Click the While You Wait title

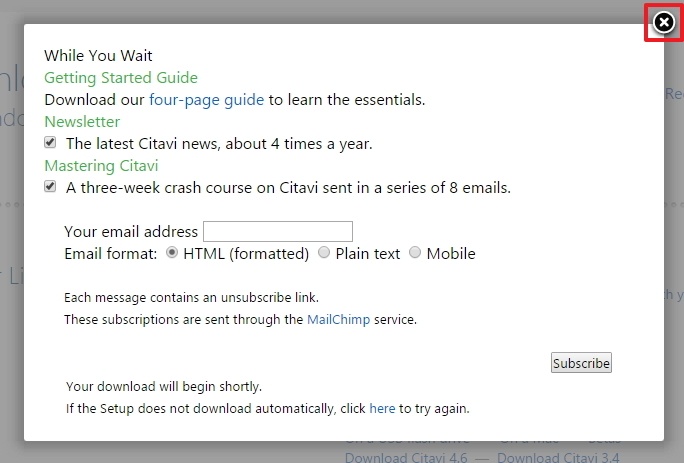coord(98,55)
